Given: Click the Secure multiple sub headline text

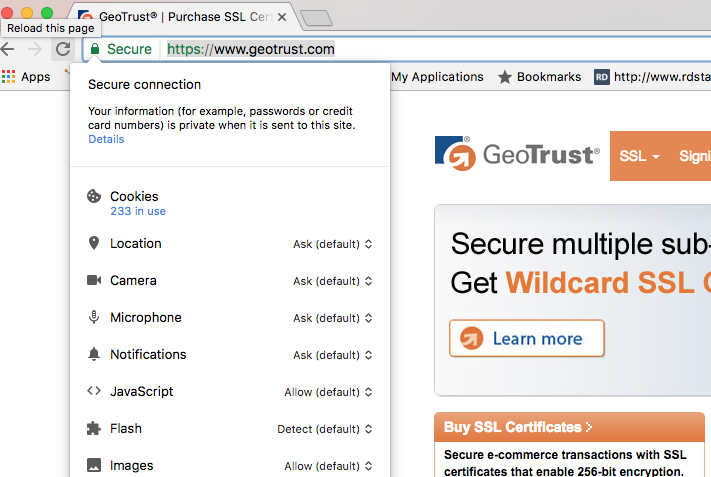Looking at the screenshot, I should tap(581, 244).
